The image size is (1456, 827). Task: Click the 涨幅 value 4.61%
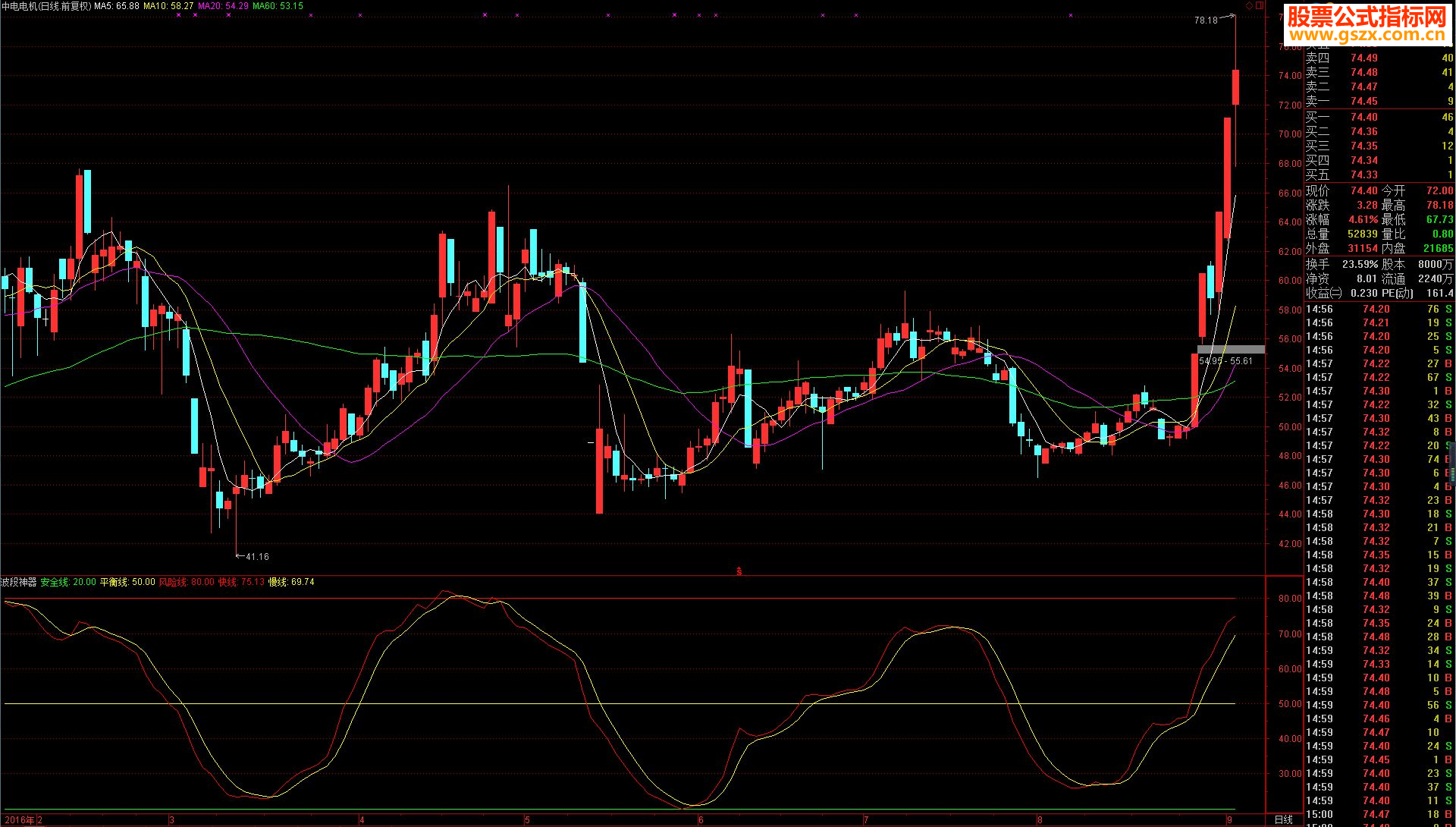coord(1363,219)
